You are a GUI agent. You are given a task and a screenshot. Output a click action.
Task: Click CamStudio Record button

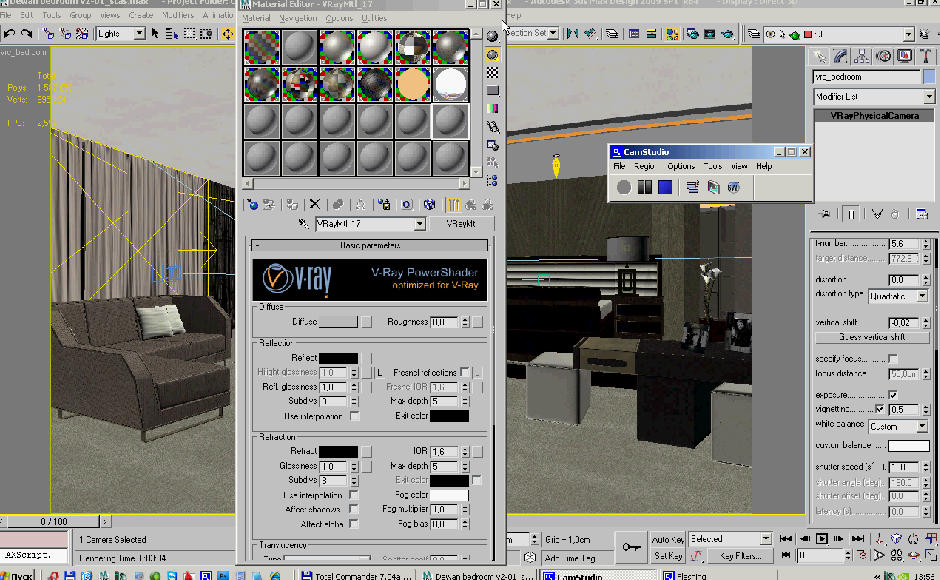[623, 187]
